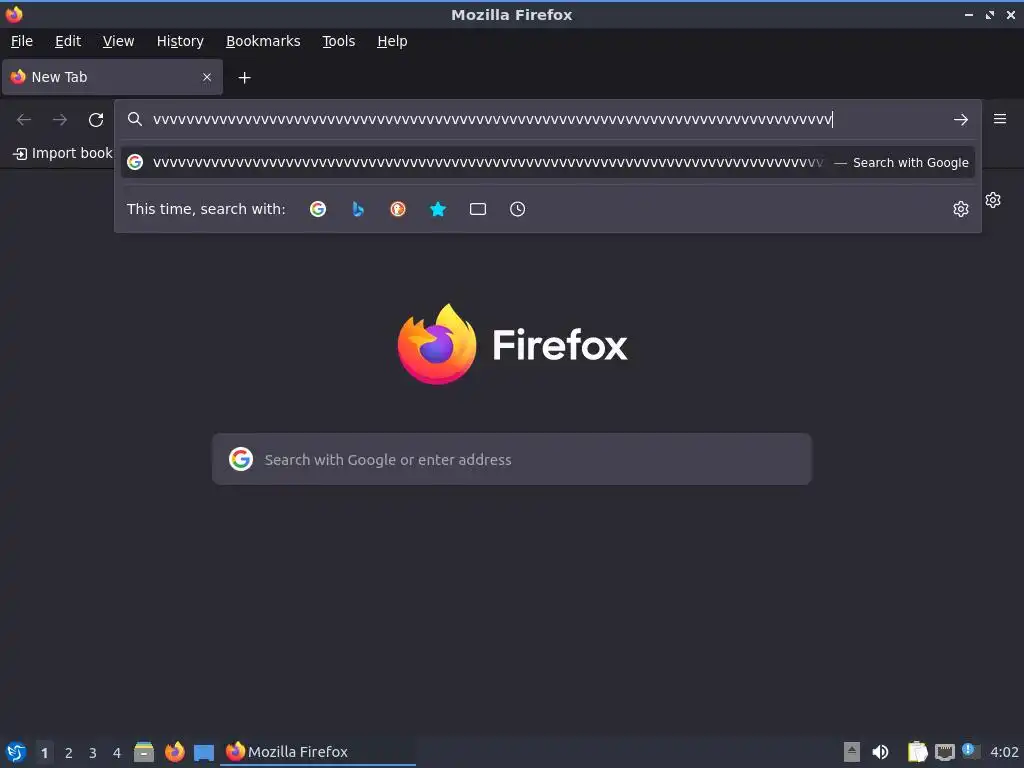Launch file manager from taskbar
Image resolution: width=1024 pixels, height=768 pixels.
(x=144, y=752)
